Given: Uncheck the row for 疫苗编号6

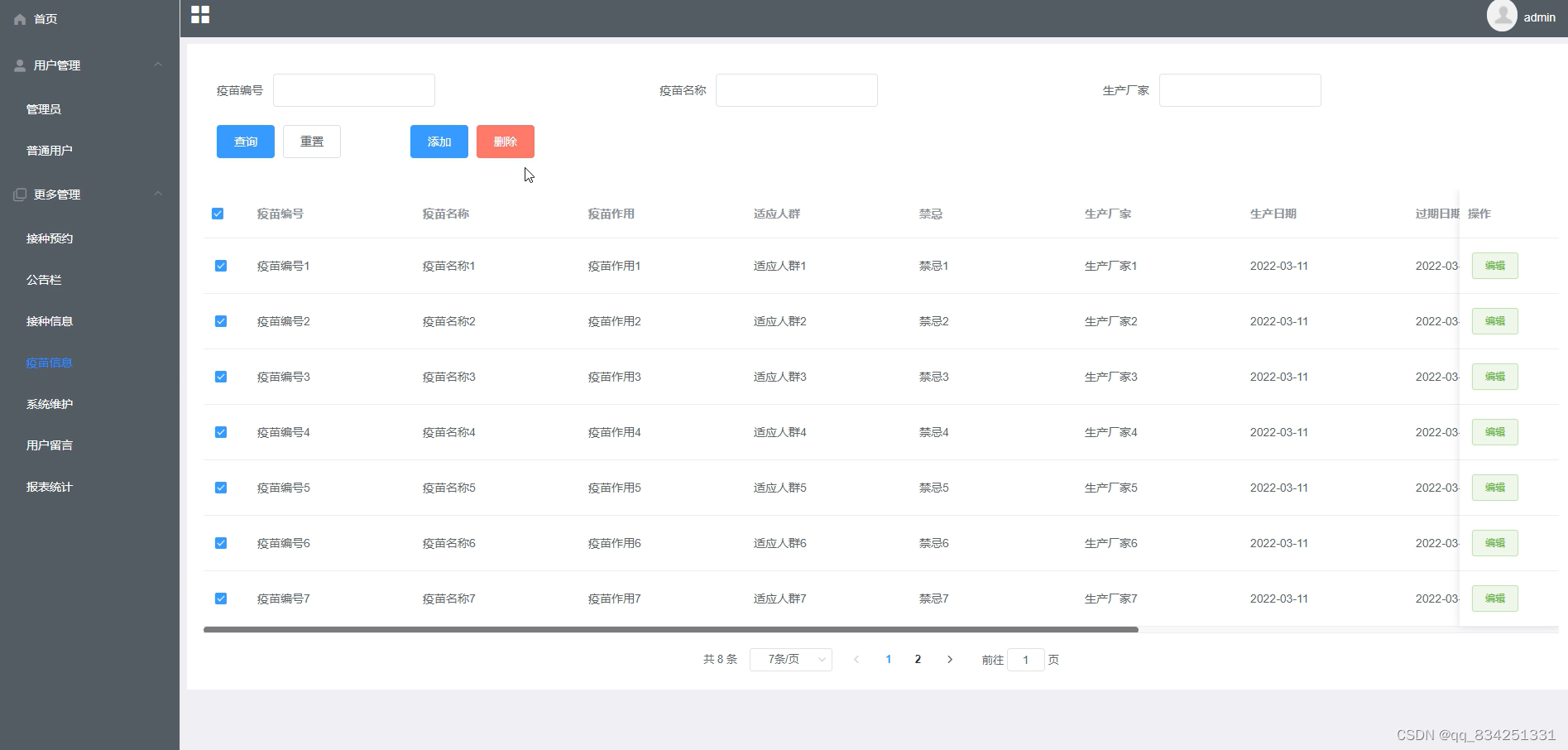Looking at the screenshot, I should [221, 543].
